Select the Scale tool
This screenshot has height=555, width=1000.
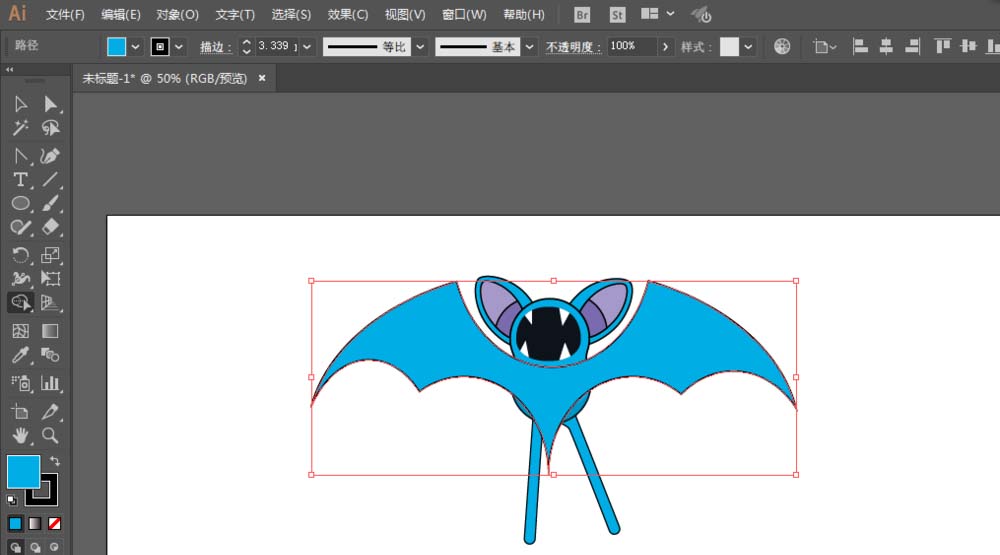tap(50, 255)
